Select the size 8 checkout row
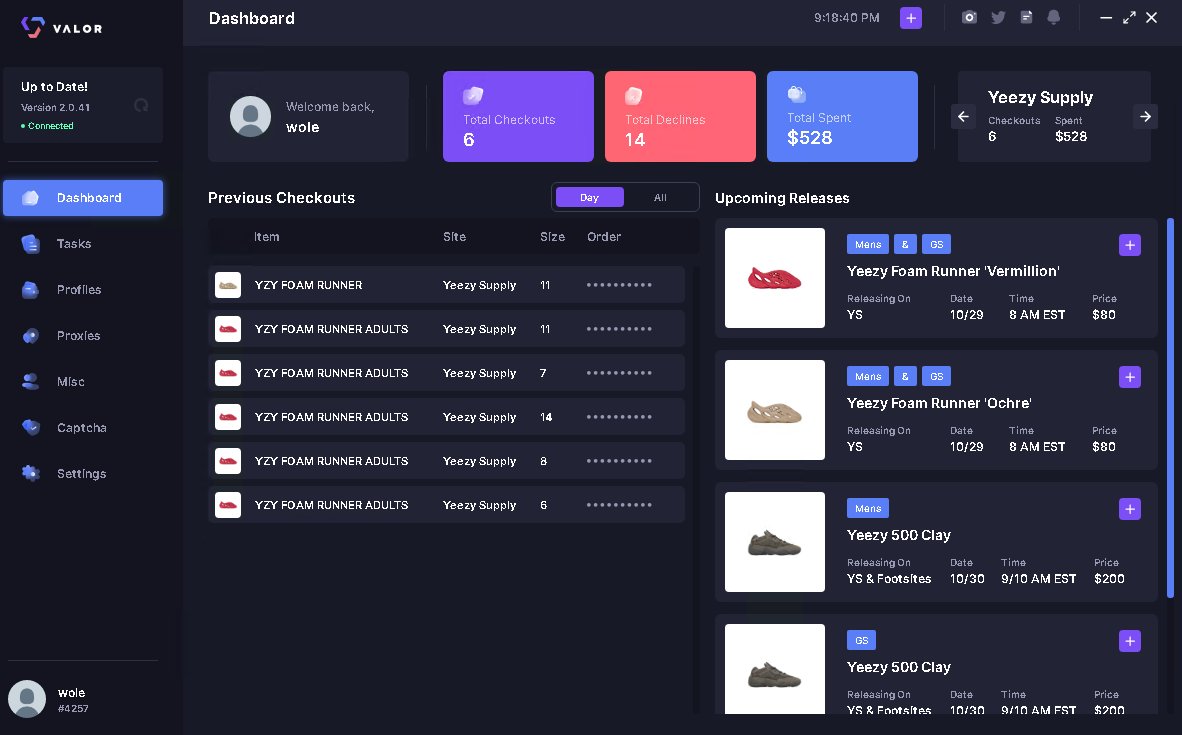This screenshot has height=735, width=1182. pos(446,461)
